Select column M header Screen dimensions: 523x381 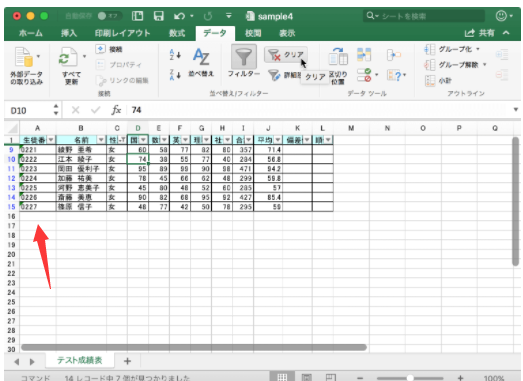coord(351,128)
